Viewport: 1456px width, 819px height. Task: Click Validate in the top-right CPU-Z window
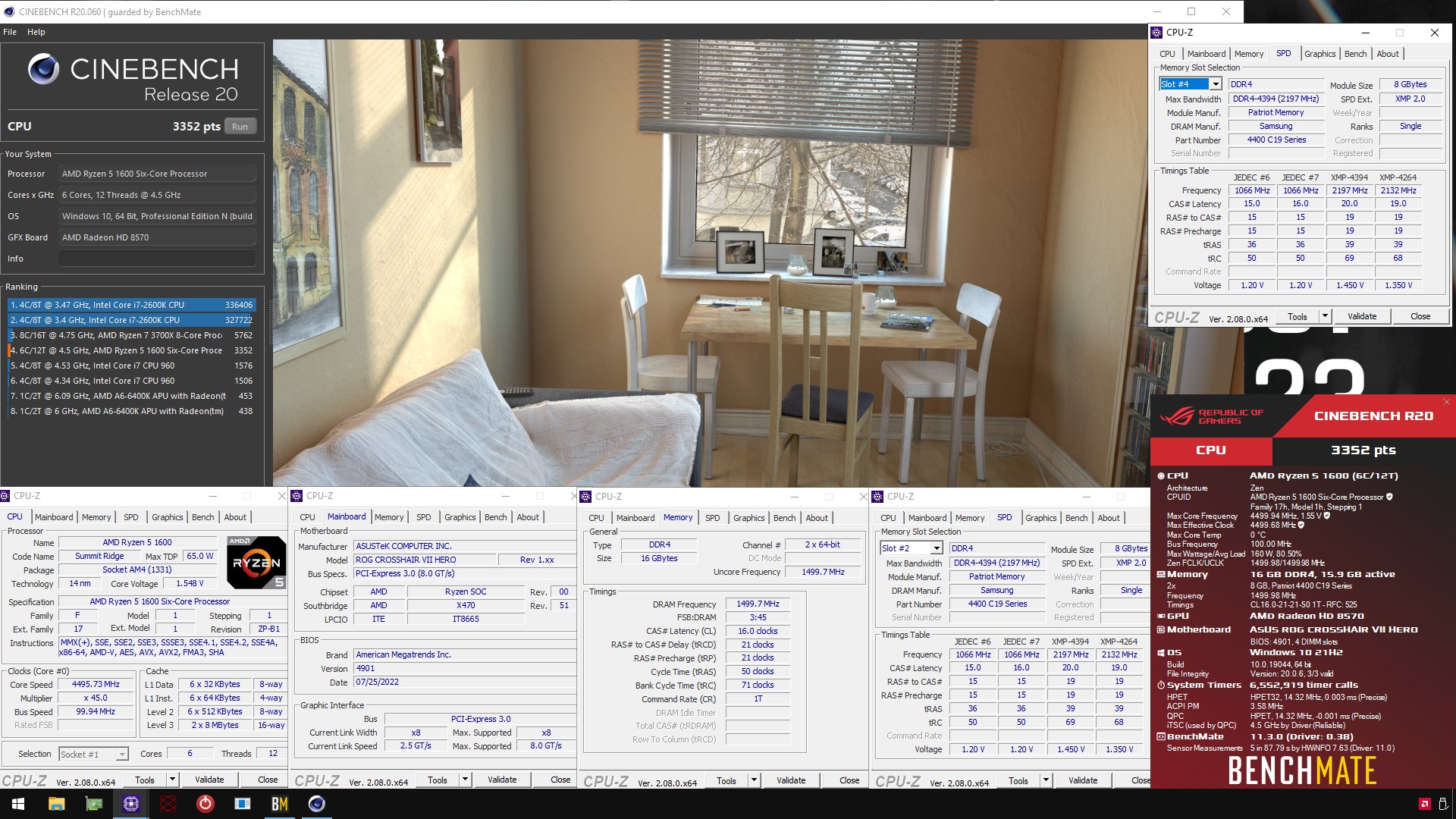[1362, 316]
